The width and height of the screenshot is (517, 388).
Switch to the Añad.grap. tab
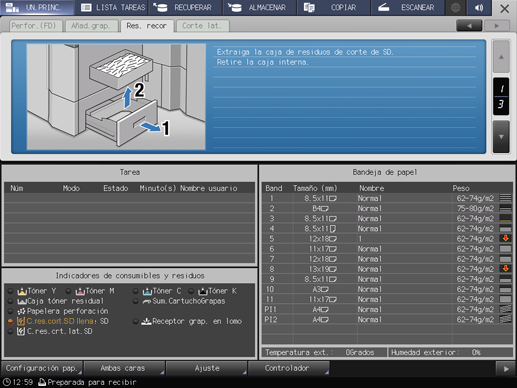(x=91, y=26)
